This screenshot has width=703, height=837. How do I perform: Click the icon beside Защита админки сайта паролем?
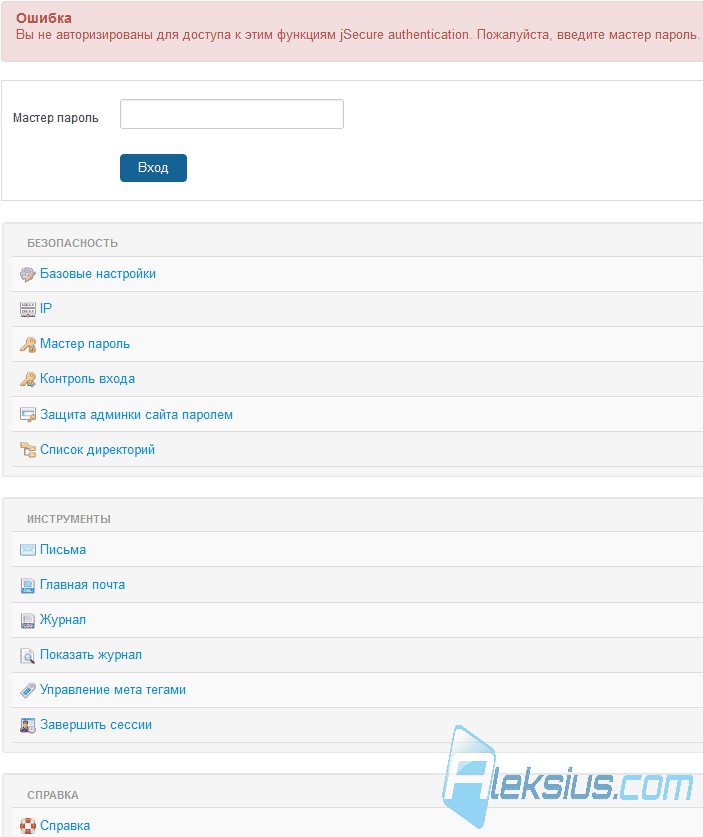tap(27, 415)
